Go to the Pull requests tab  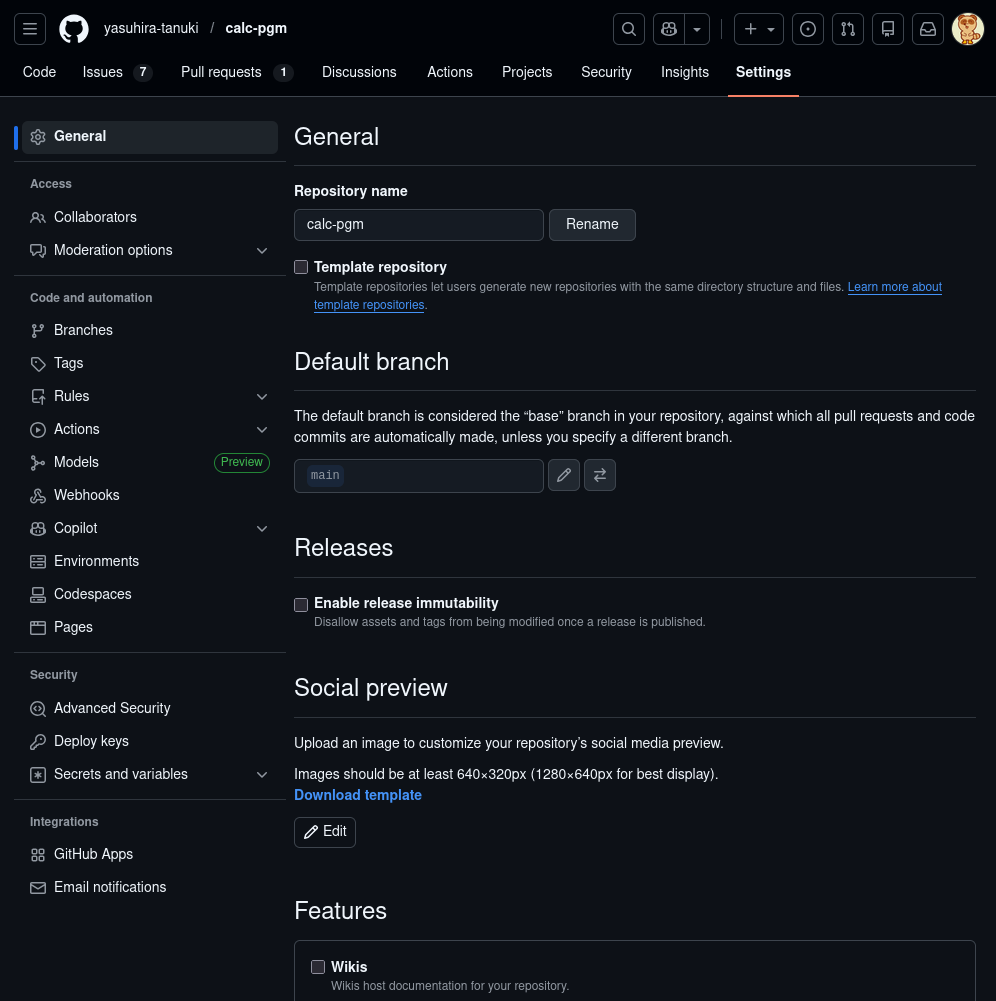[x=221, y=72]
